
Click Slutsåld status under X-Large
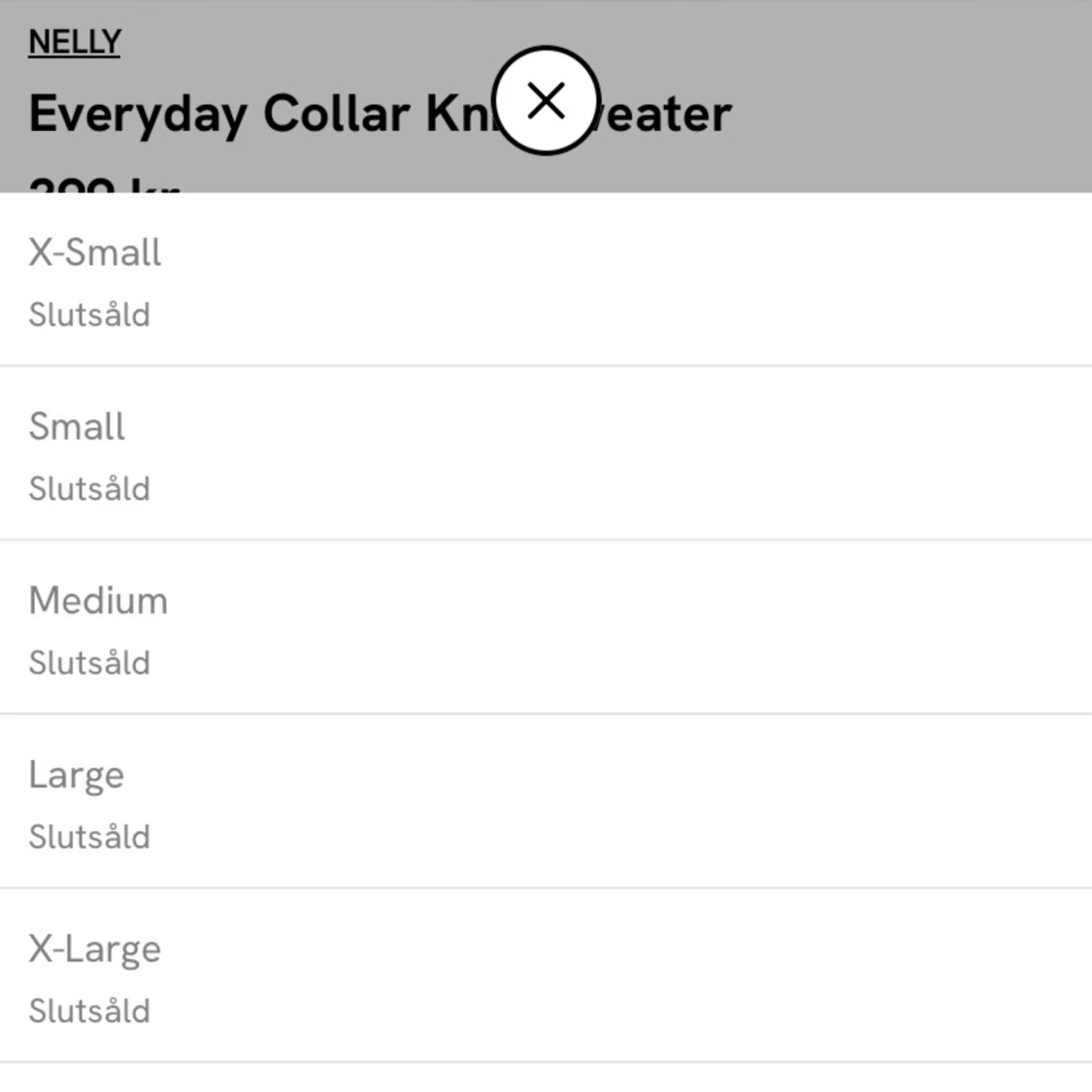pyautogui.click(x=89, y=1011)
